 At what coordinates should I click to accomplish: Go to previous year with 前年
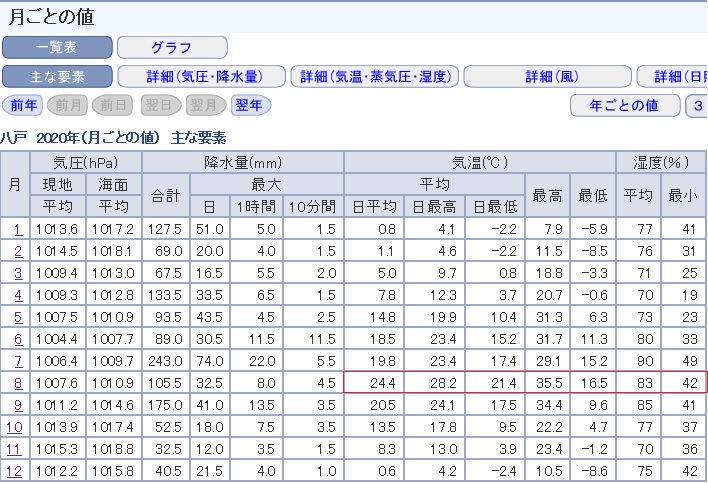pos(24,105)
